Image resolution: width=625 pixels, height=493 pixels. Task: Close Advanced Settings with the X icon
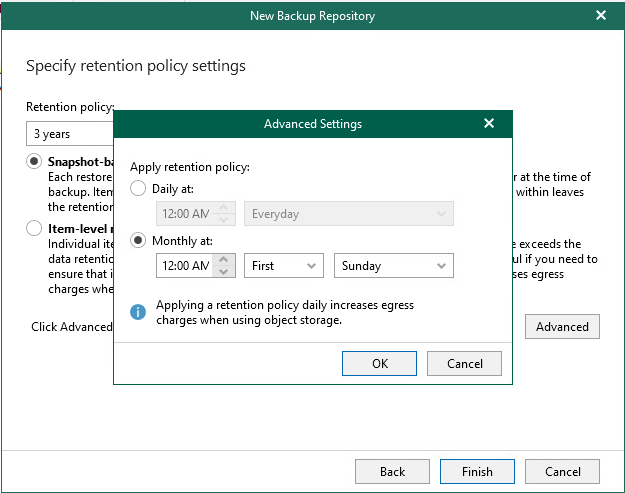[489, 123]
